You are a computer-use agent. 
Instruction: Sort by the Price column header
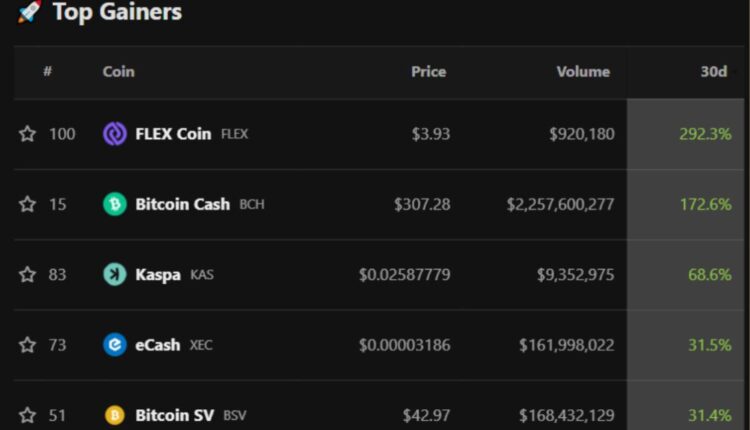click(428, 72)
